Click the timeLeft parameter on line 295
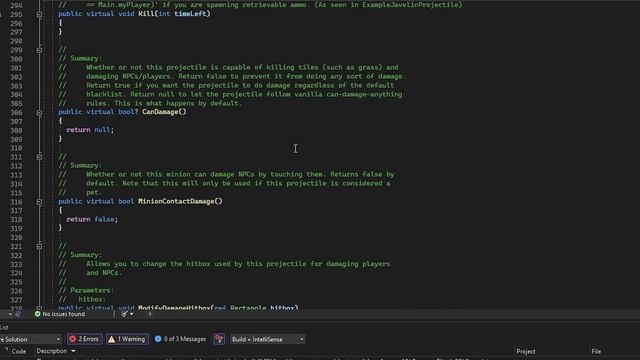Viewport: 640px width, 360px height. click(x=190, y=13)
